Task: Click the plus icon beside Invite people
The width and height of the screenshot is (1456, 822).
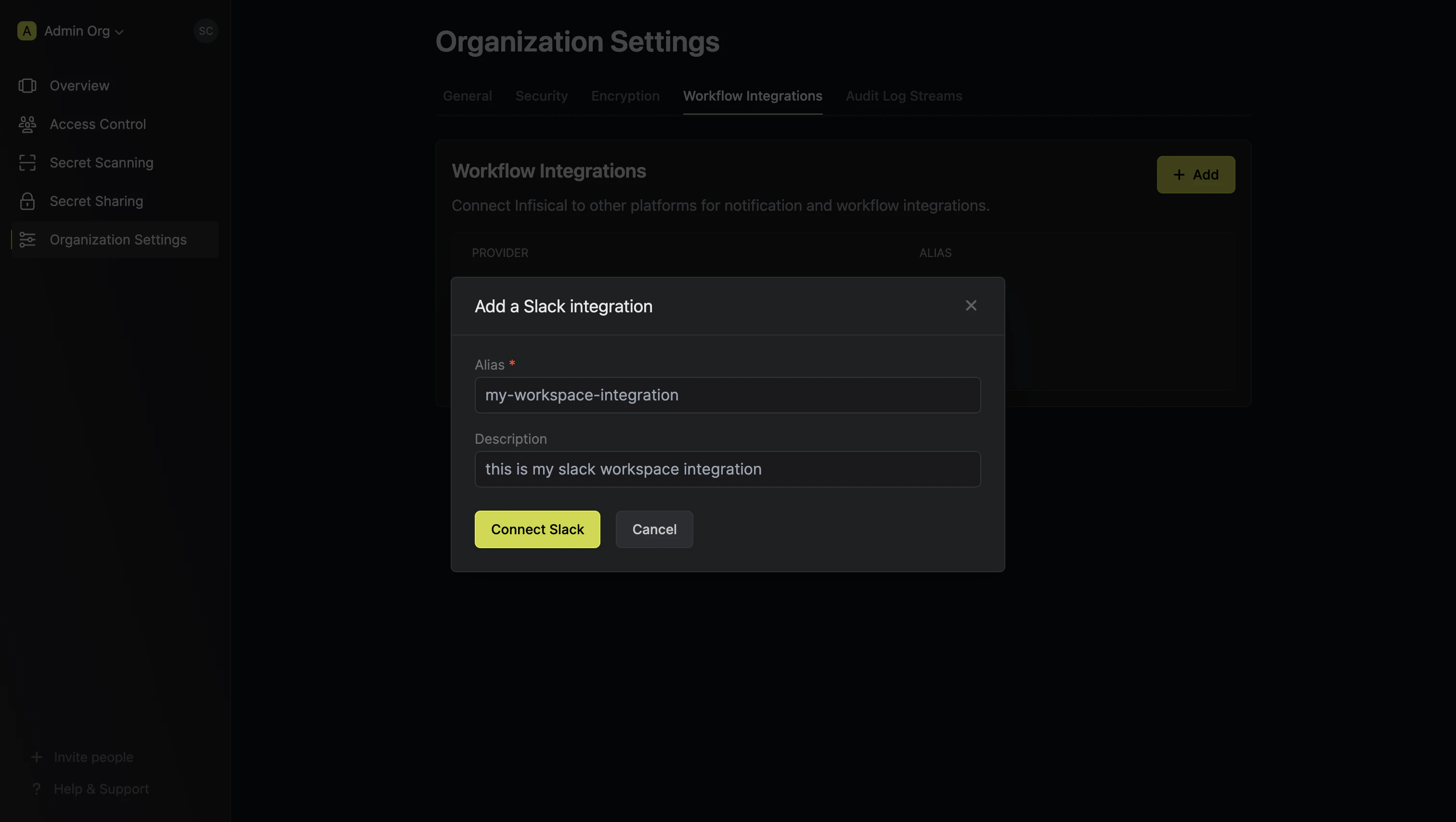Action: point(36,757)
